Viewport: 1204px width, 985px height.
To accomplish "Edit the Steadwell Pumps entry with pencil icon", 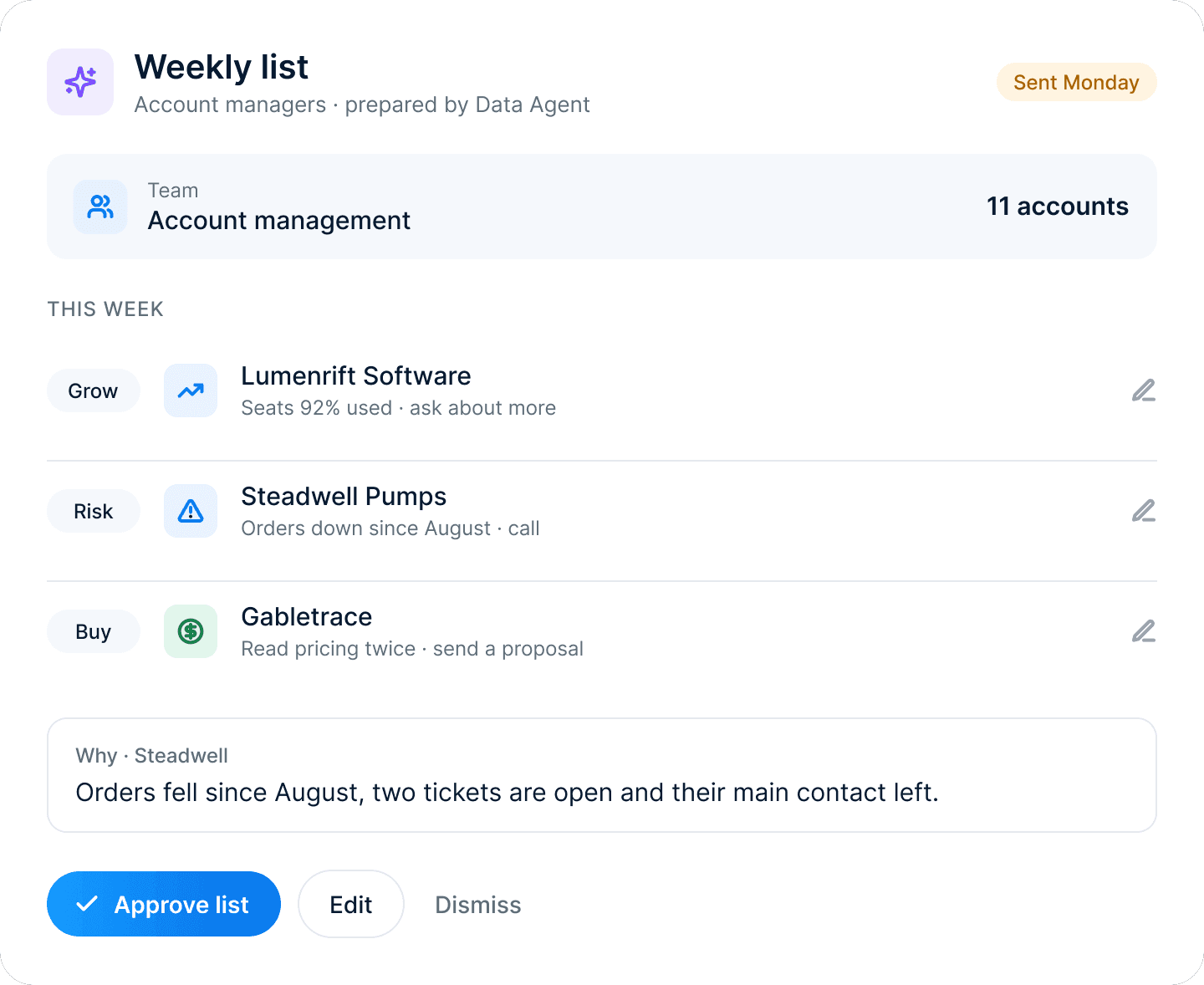I will point(1144,511).
